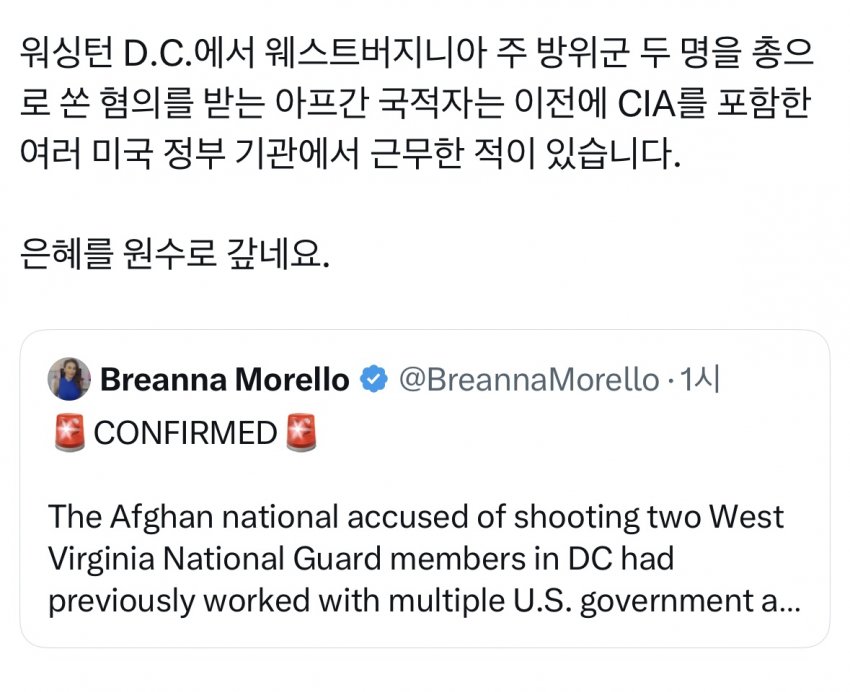Click the blue verified checkmark badge
Image resolution: width=850 pixels, height=692 pixels.
coord(374,379)
